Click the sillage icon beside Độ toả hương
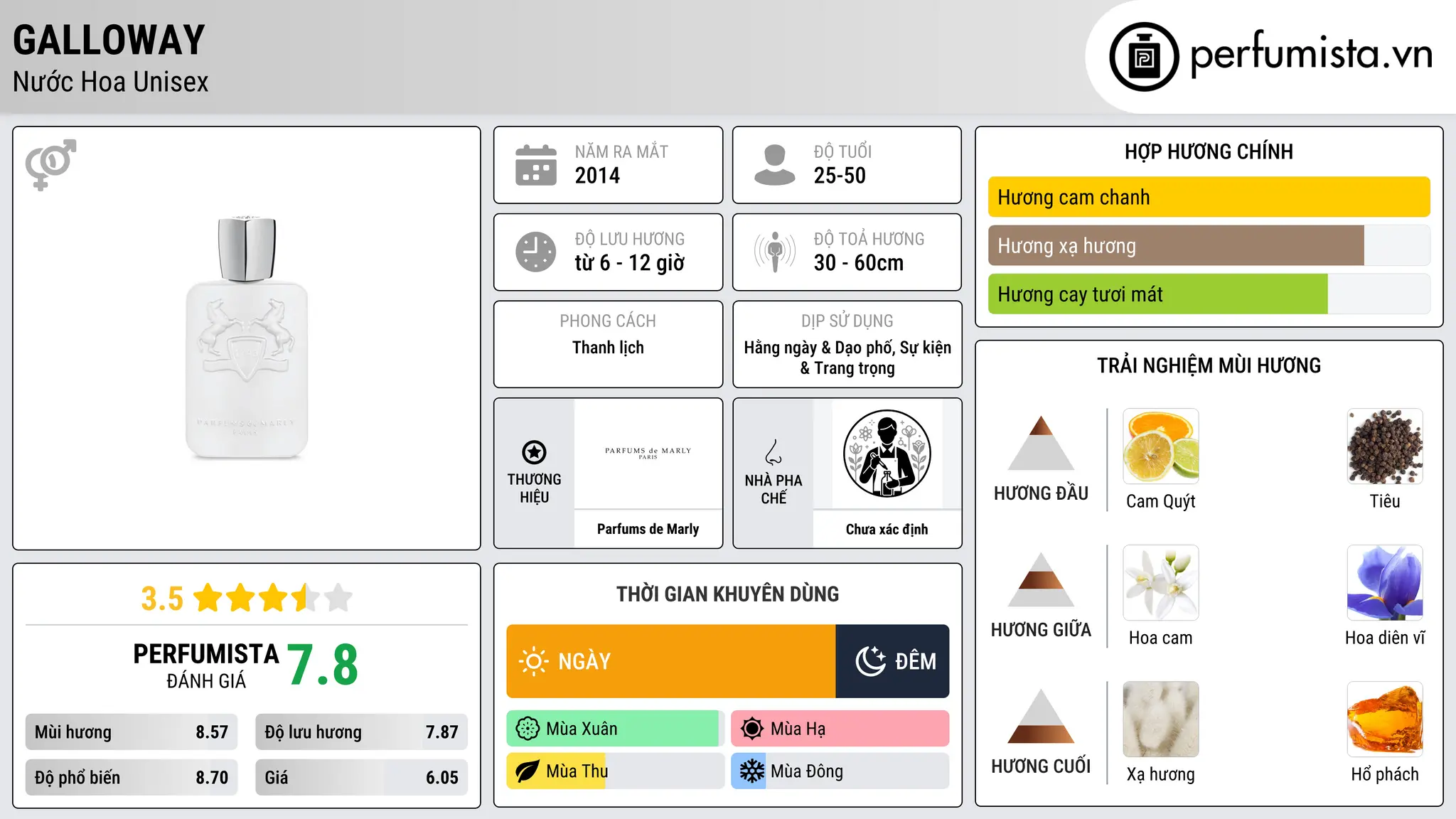Image resolution: width=1456 pixels, height=819 pixels. point(775,252)
